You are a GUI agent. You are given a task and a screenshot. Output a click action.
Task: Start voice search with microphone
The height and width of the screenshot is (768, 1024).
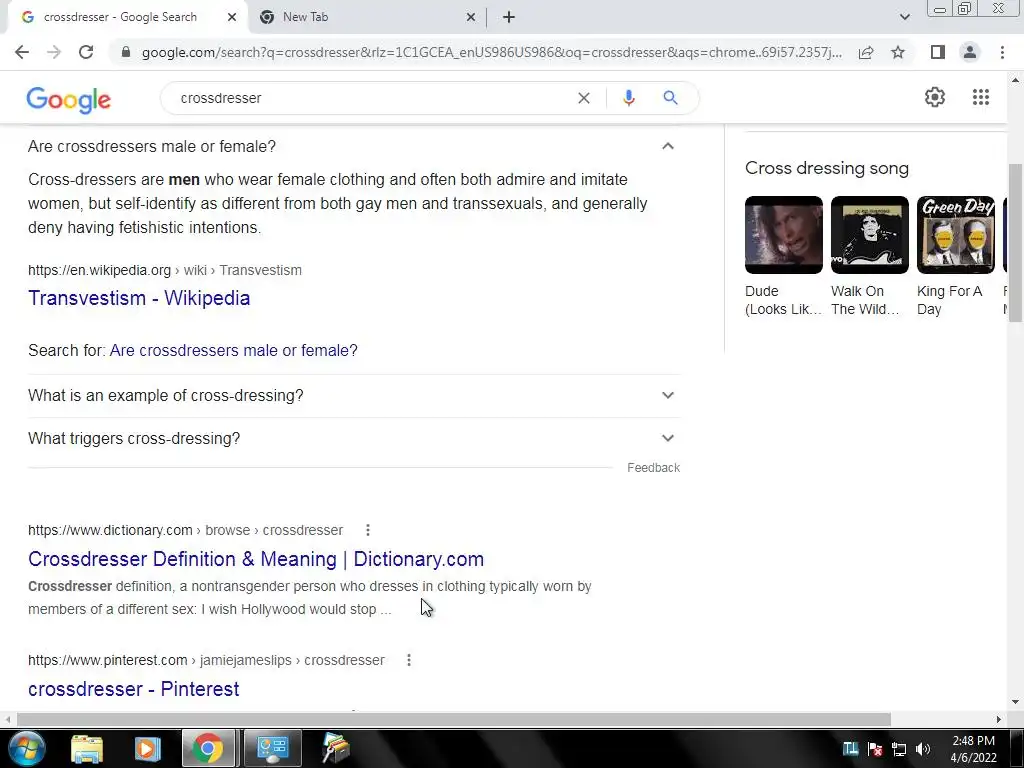pos(628,98)
